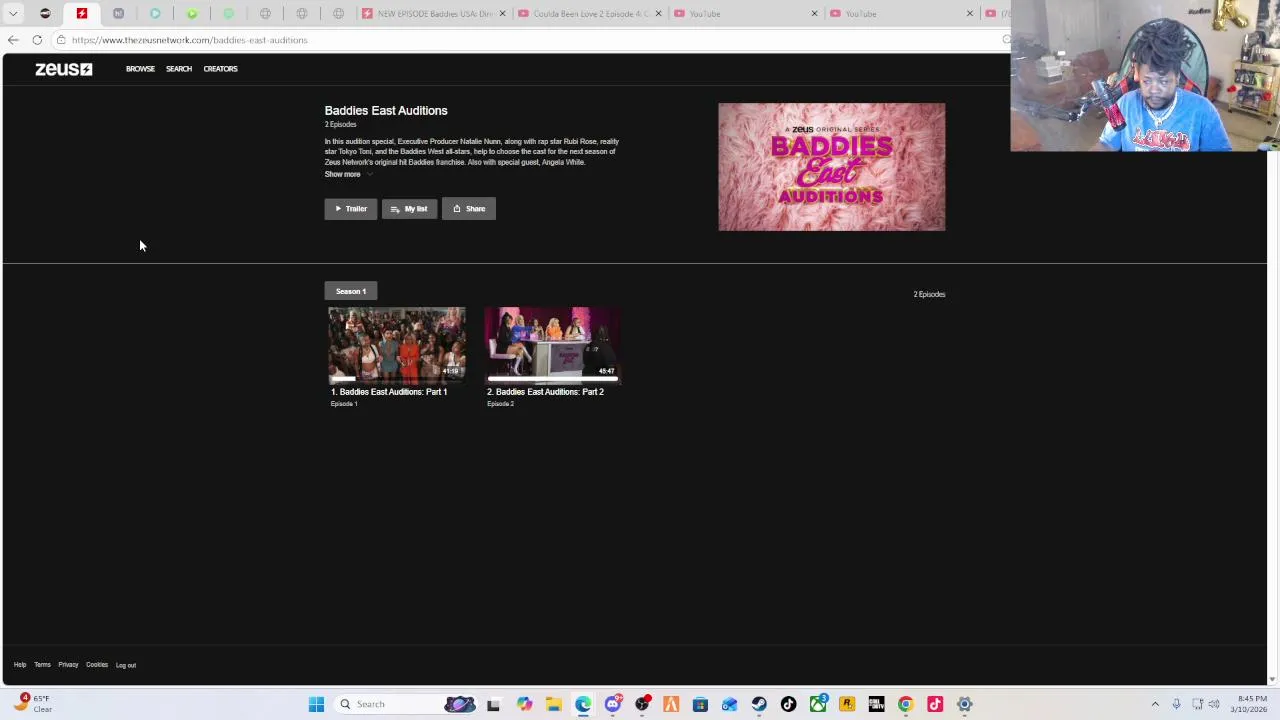Click title '1. Baddies East Auditions: Part 1'
1280x720 pixels.
click(389, 392)
